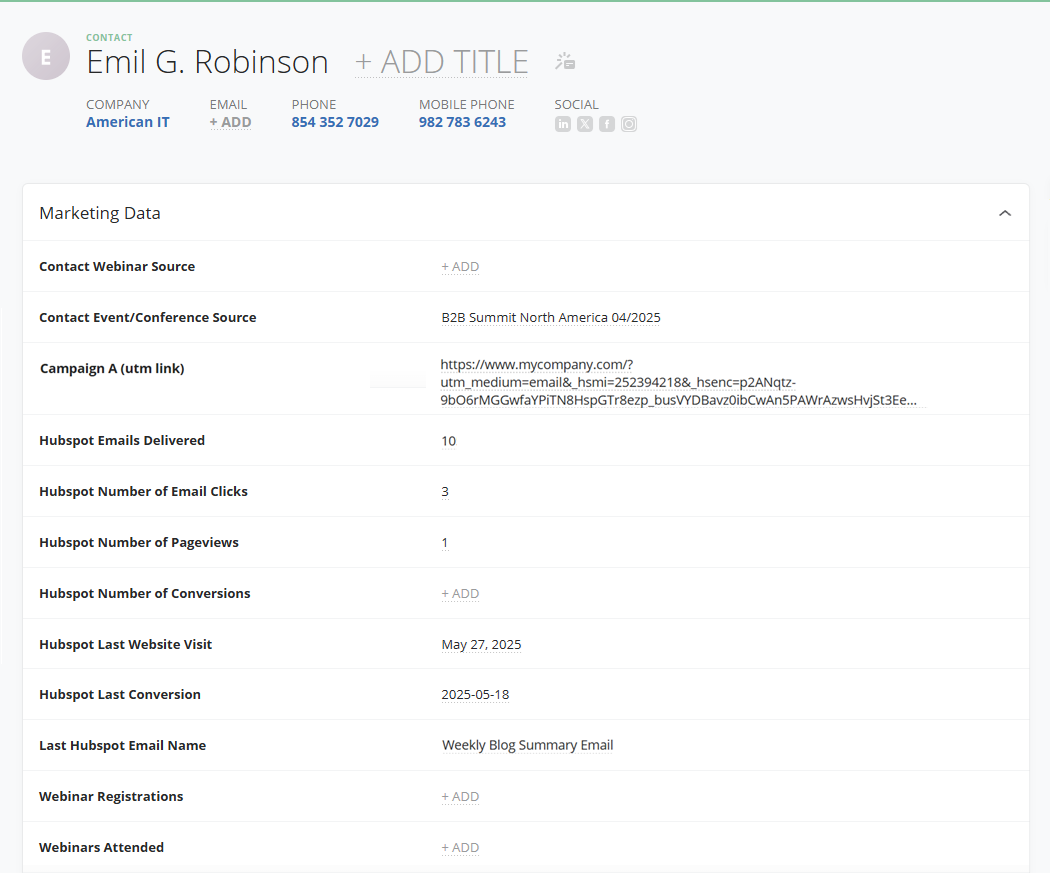Image resolution: width=1050 pixels, height=873 pixels.
Task: Call mobile number 982 783 6243
Action: [462, 122]
